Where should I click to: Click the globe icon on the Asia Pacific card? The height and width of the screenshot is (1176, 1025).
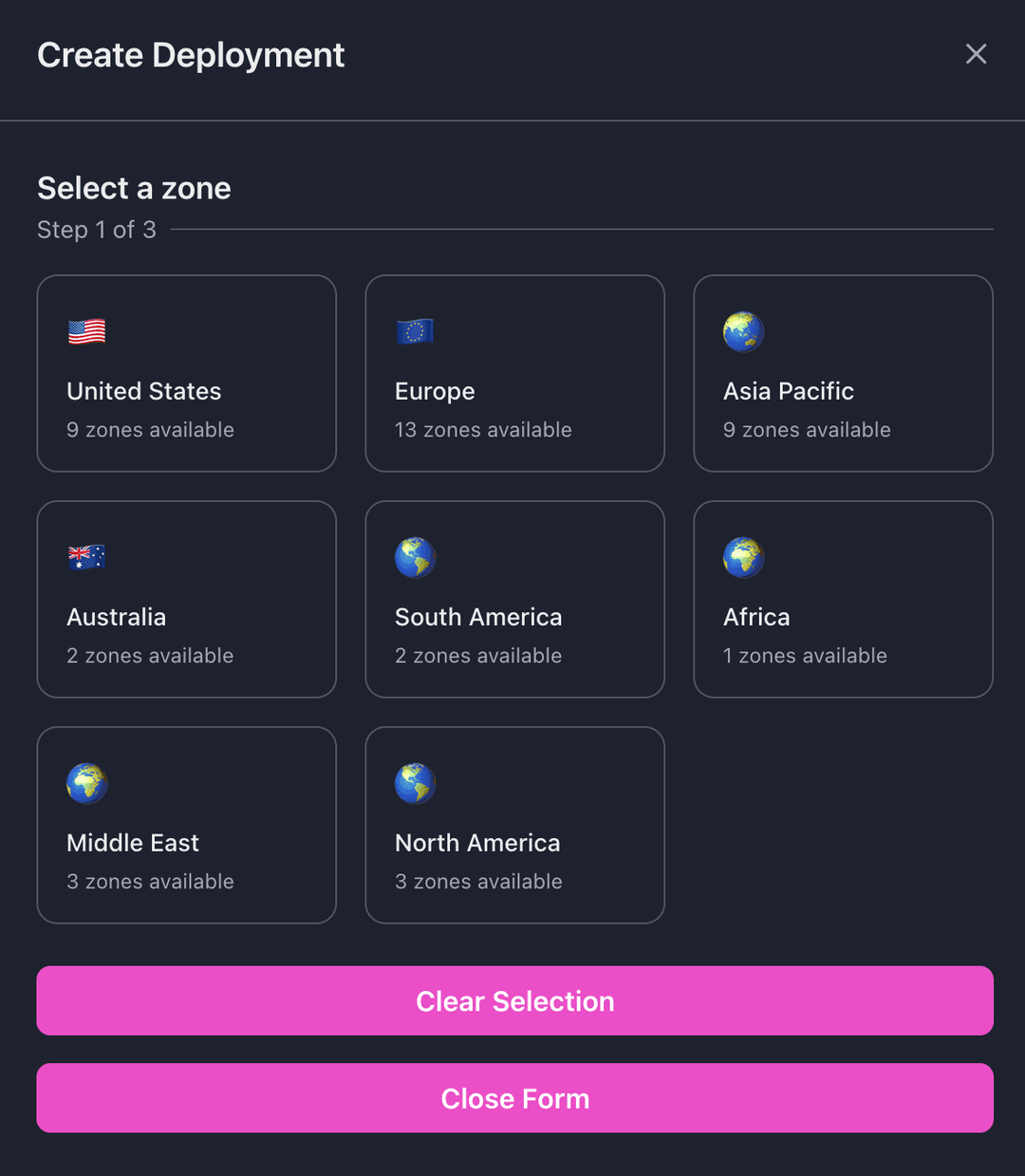pos(743,331)
